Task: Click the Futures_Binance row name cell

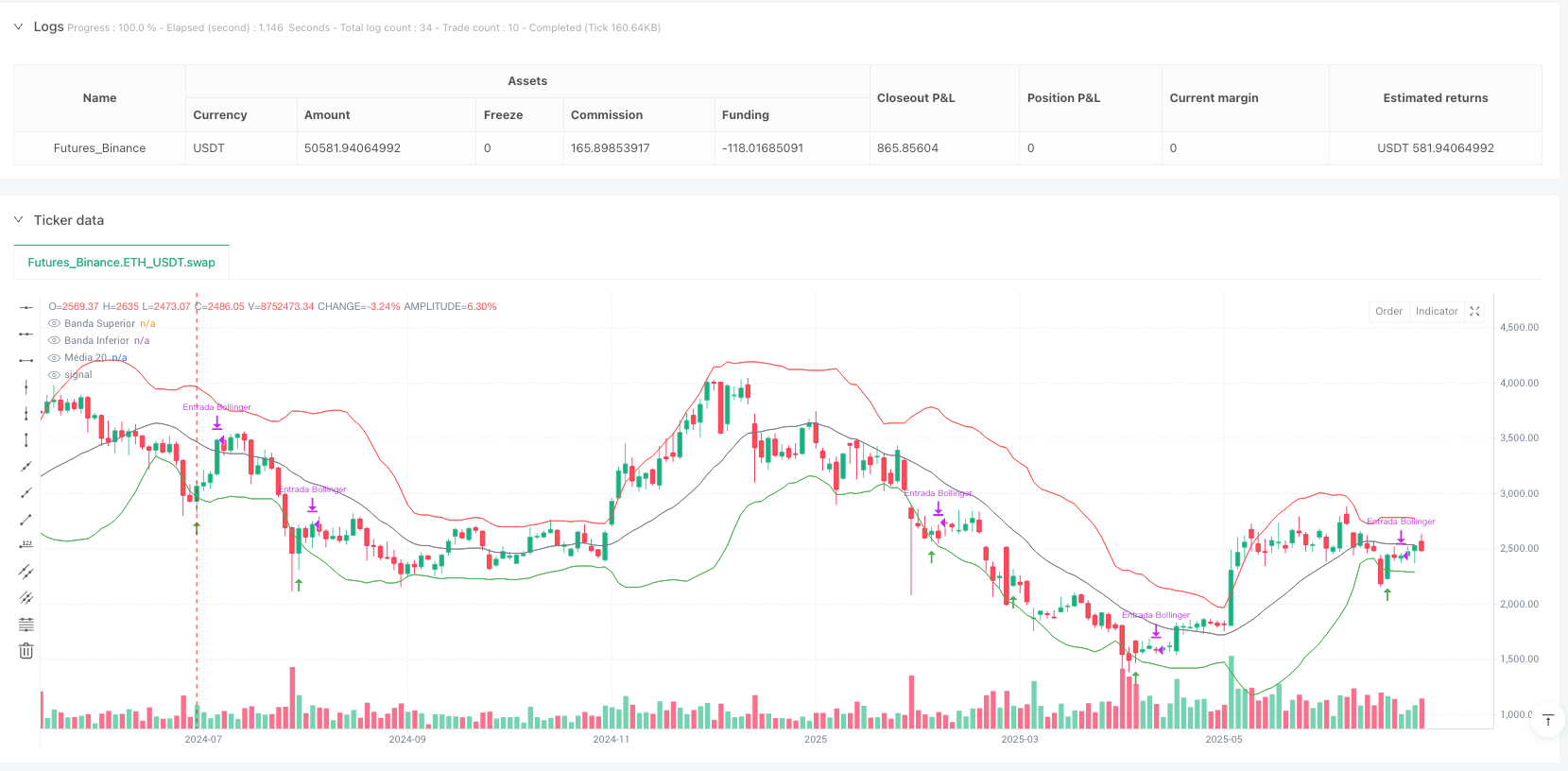Action: click(x=99, y=148)
